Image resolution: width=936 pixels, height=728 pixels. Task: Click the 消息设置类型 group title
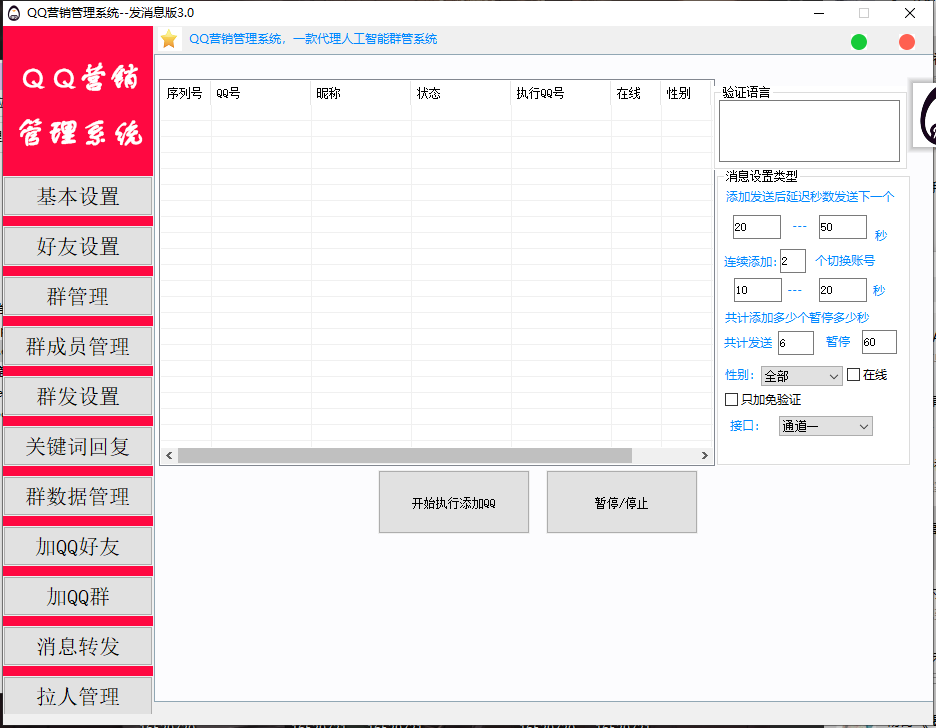coord(761,176)
